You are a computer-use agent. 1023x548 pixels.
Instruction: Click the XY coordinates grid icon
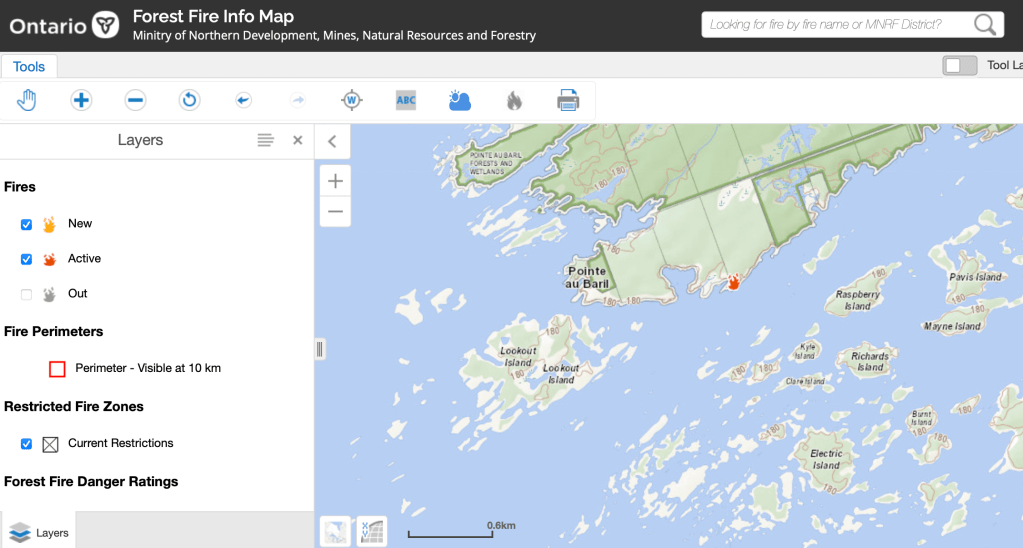[x=372, y=531]
